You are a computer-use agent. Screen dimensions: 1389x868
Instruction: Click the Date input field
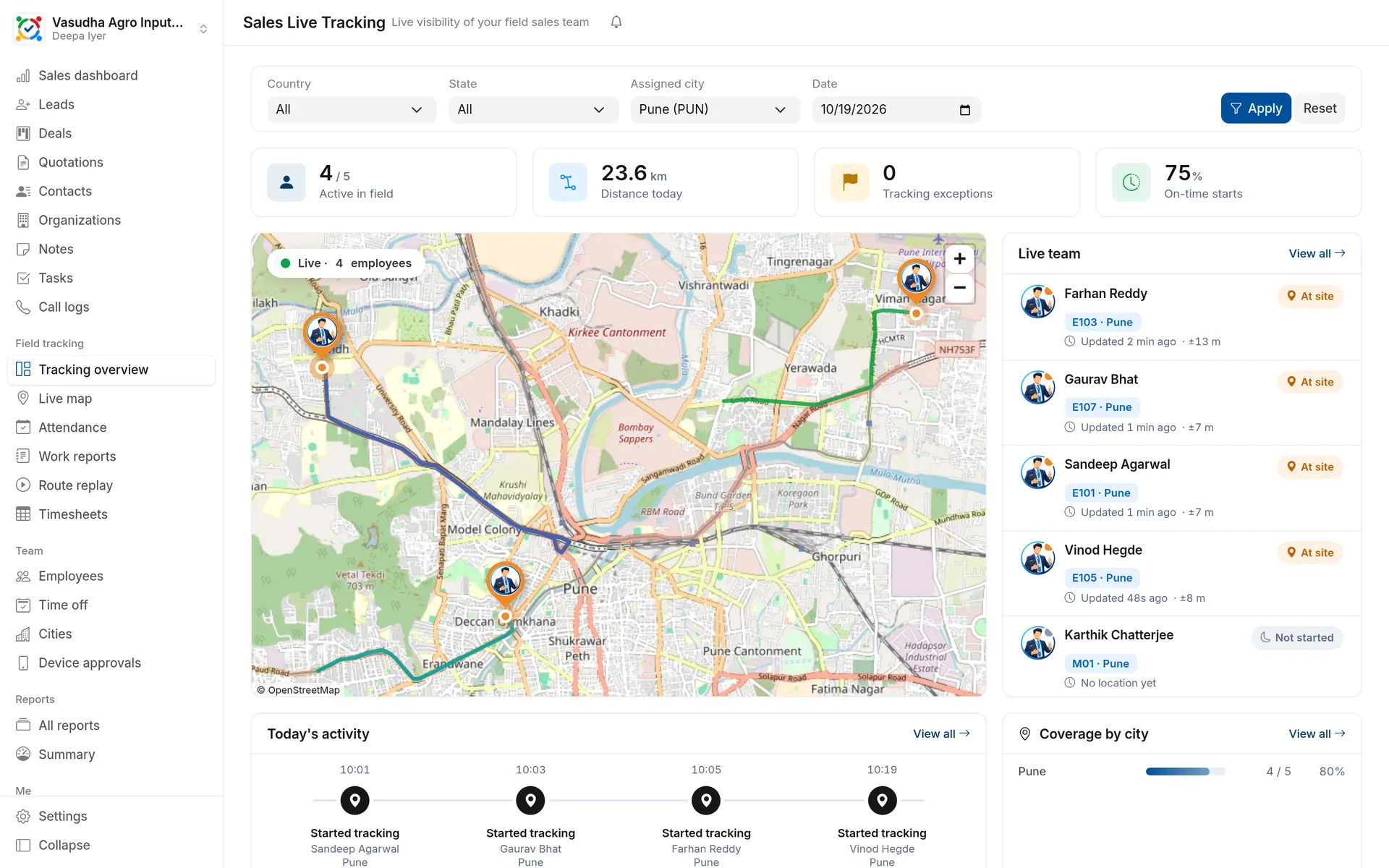896,110
